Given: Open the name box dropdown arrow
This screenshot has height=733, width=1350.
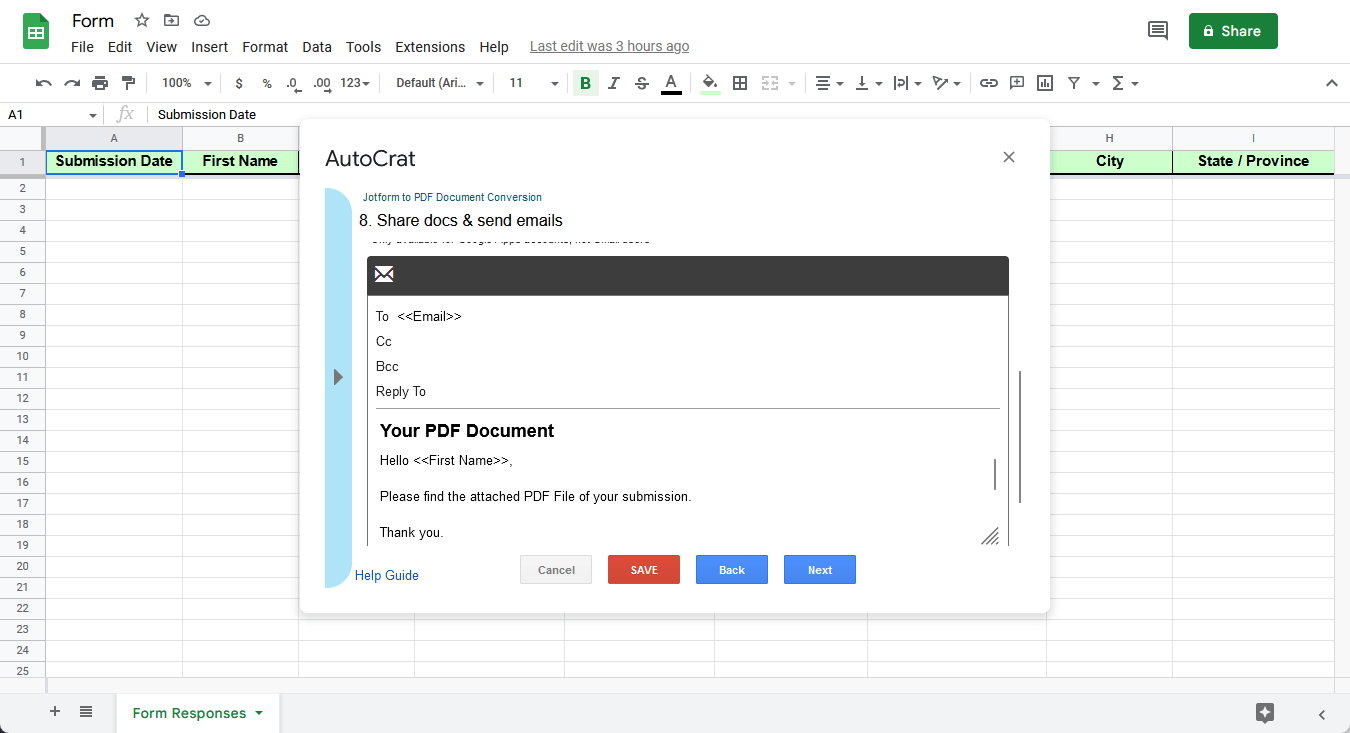Looking at the screenshot, I should [x=93, y=115].
